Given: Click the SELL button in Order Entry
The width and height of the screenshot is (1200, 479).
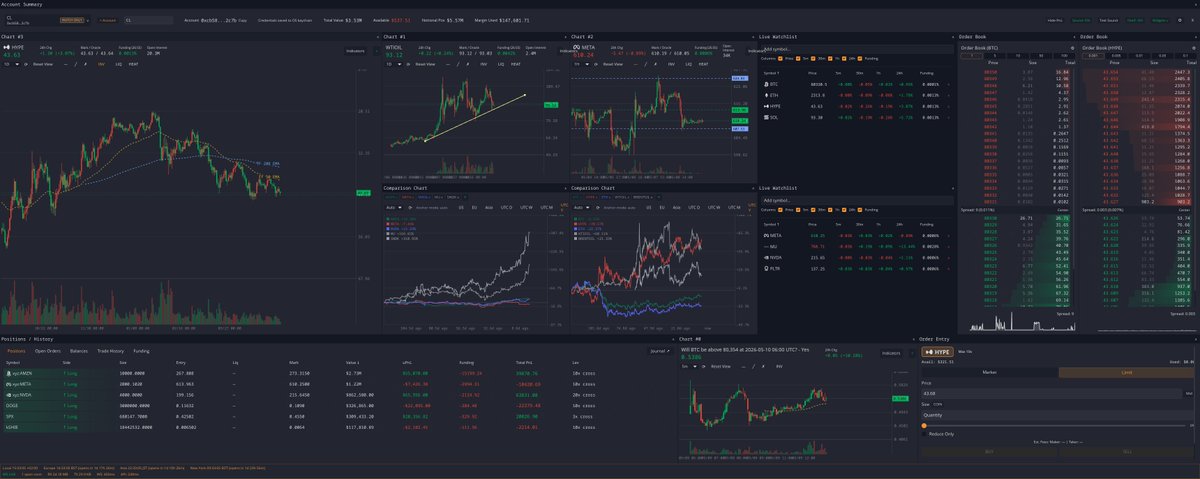Looking at the screenshot, I should pyautogui.click(x=1127, y=451).
